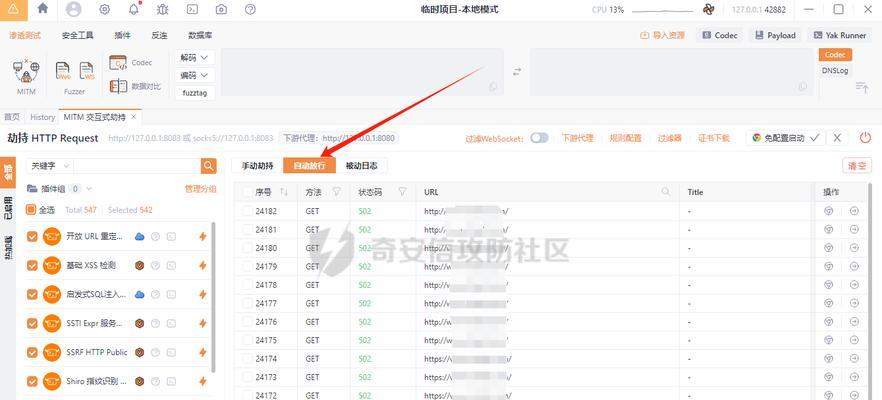The image size is (882, 400).
Task: Switch to the History tab
Action: [x=43, y=117]
